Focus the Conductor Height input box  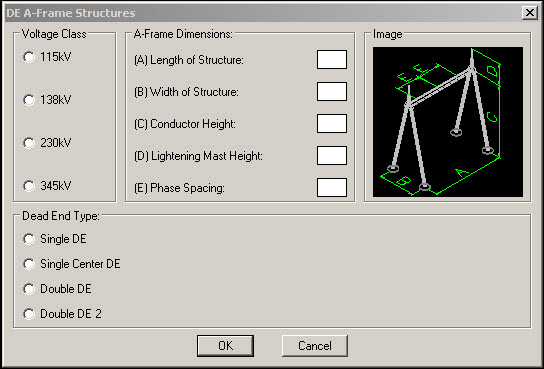point(332,123)
